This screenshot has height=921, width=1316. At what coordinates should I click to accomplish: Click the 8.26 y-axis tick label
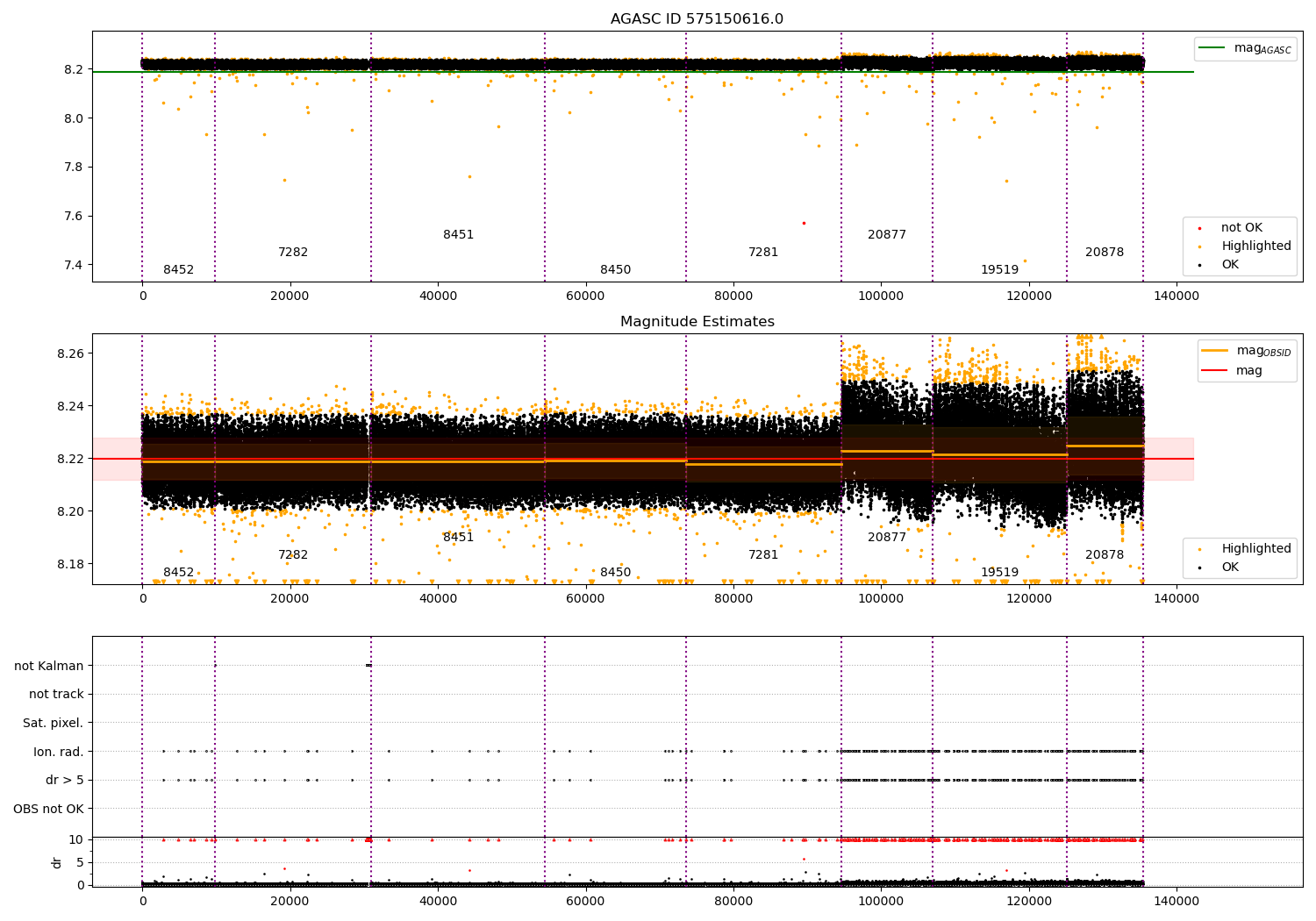[70, 353]
